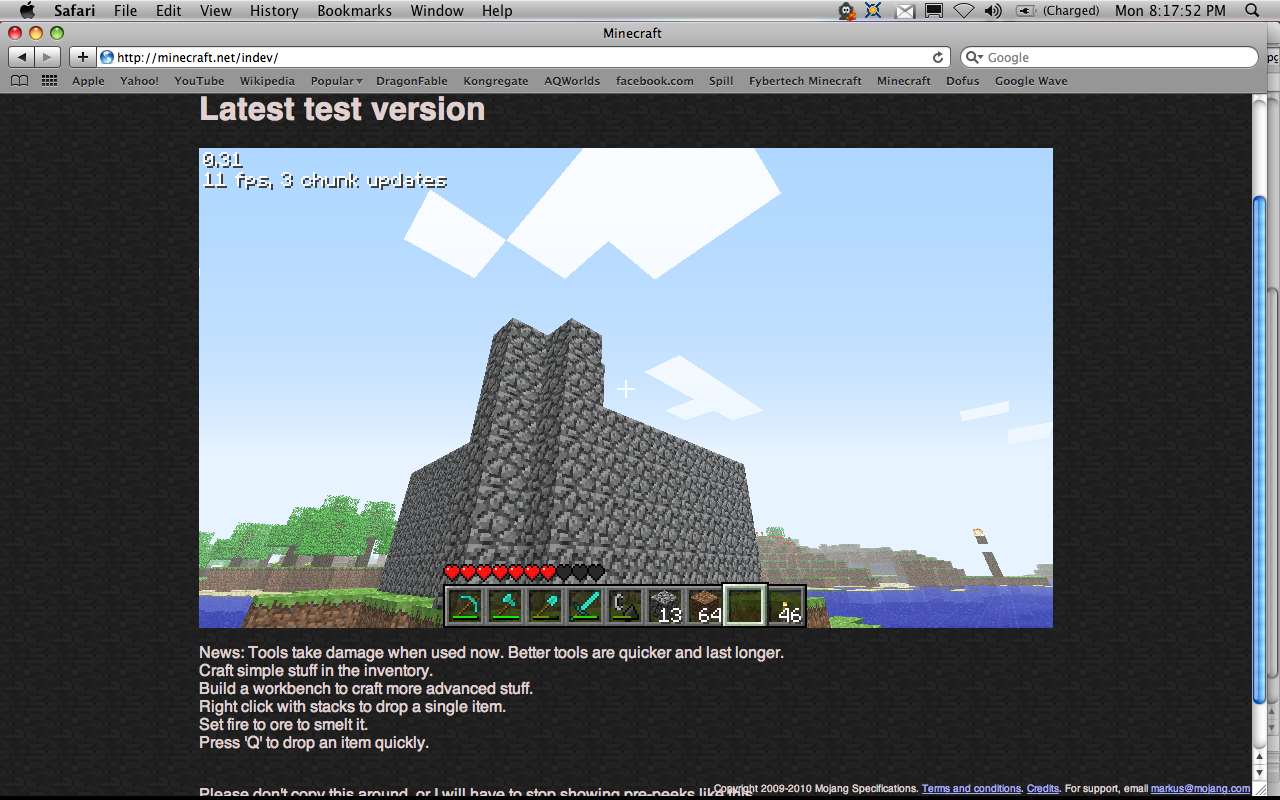Click the "Set fire to ore to smelt it." line
The image size is (1280, 800).
click(284, 725)
